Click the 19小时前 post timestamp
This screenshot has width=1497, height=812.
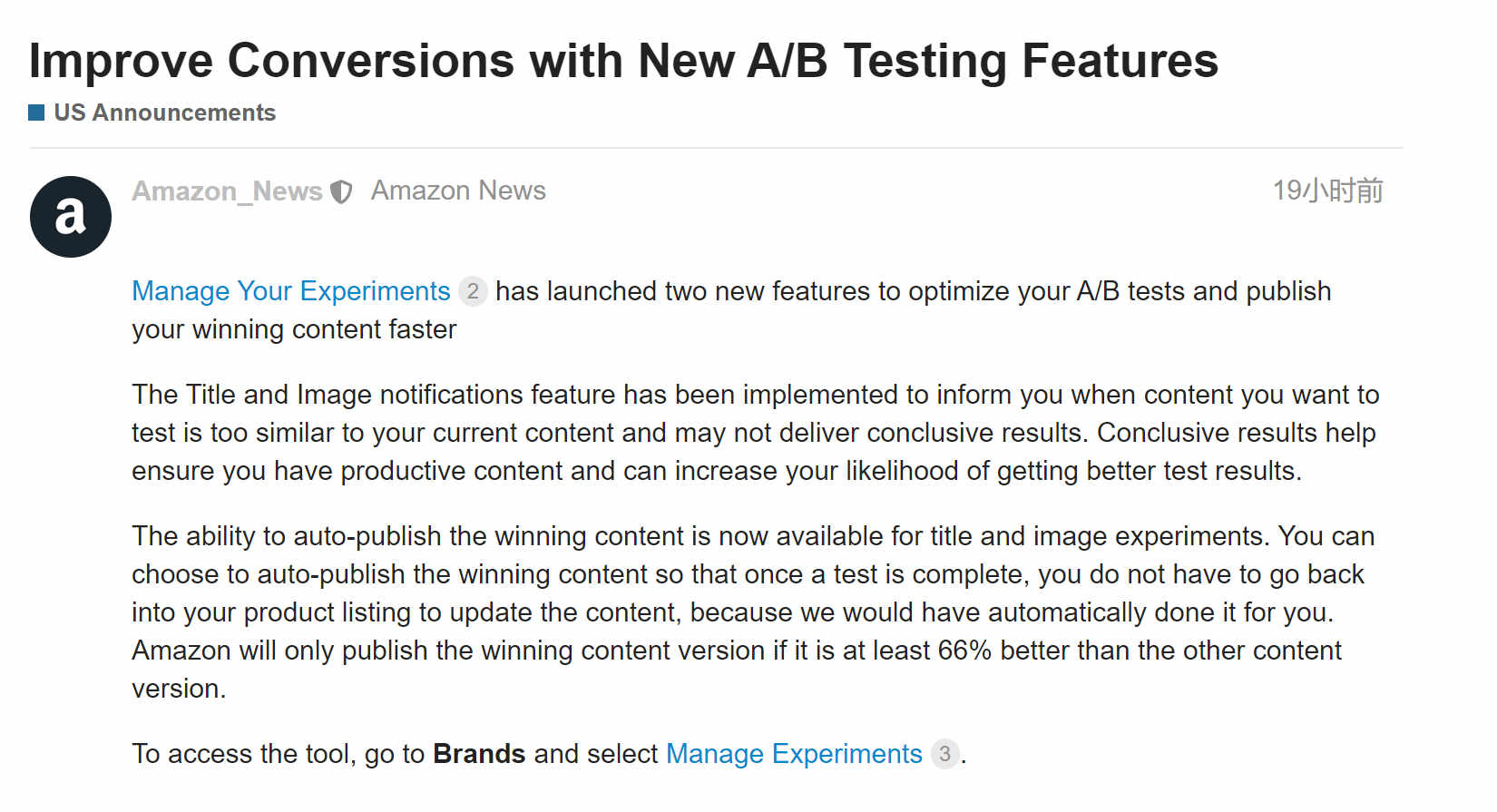[x=1327, y=191]
